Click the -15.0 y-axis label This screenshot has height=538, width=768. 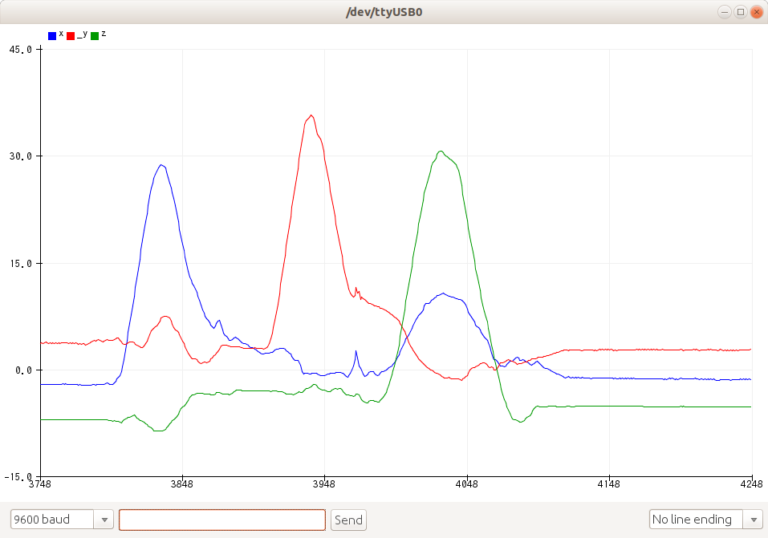[20, 477]
